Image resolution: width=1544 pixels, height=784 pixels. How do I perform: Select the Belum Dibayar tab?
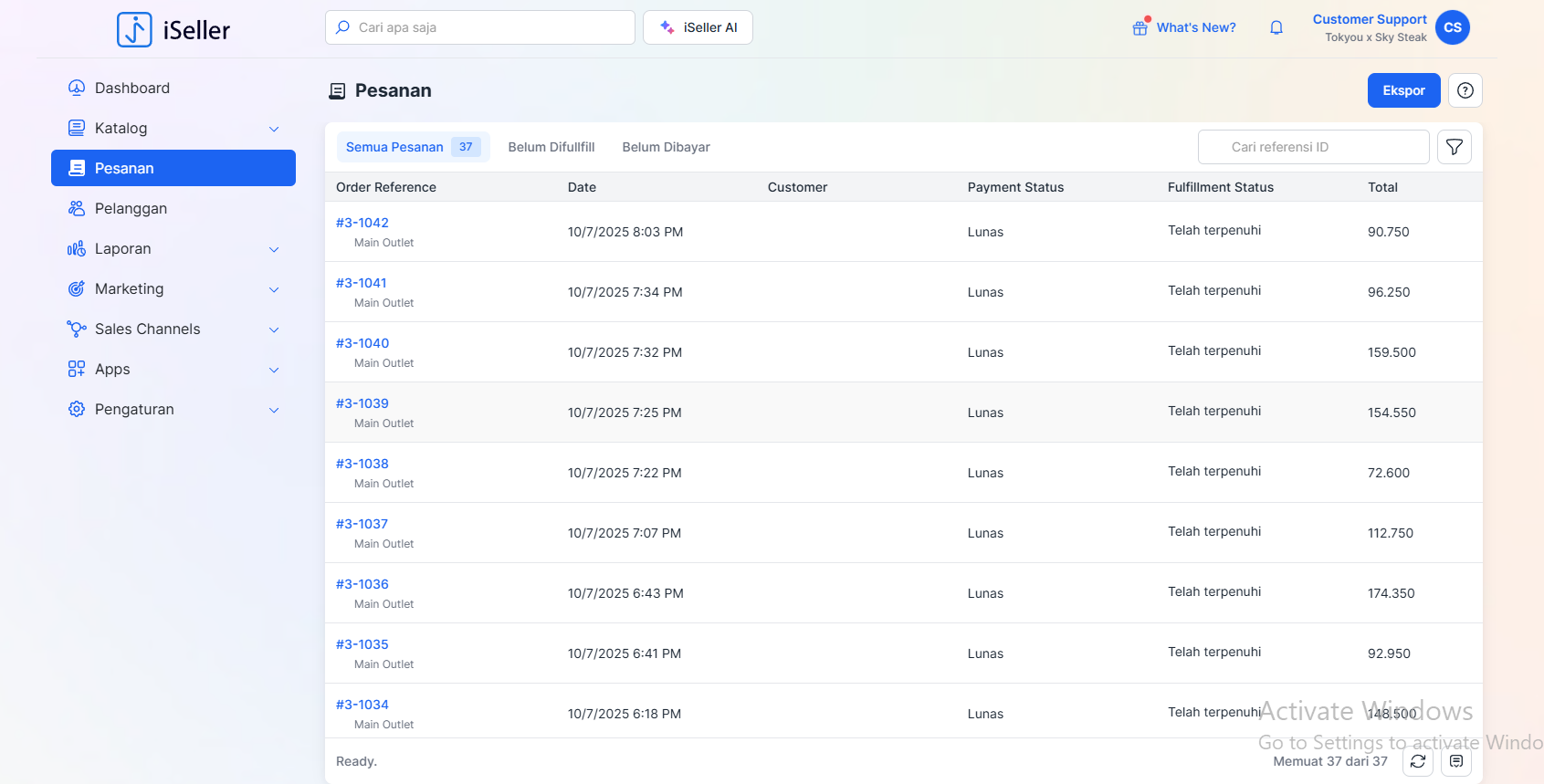coord(666,147)
